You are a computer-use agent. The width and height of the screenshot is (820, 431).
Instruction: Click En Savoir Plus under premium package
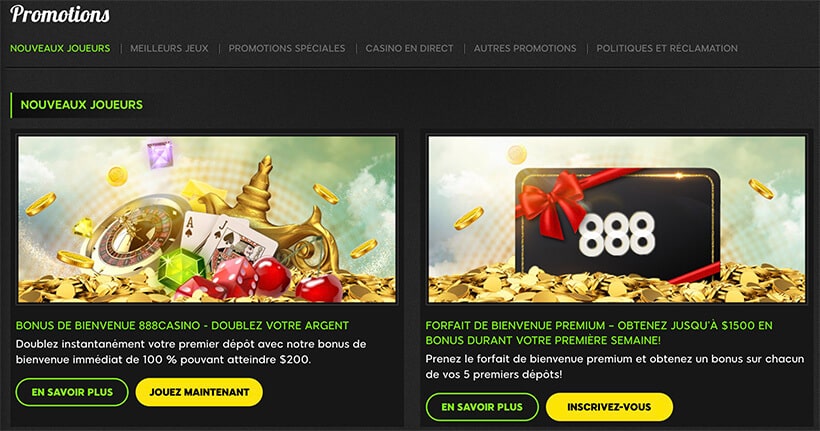[x=482, y=407]
